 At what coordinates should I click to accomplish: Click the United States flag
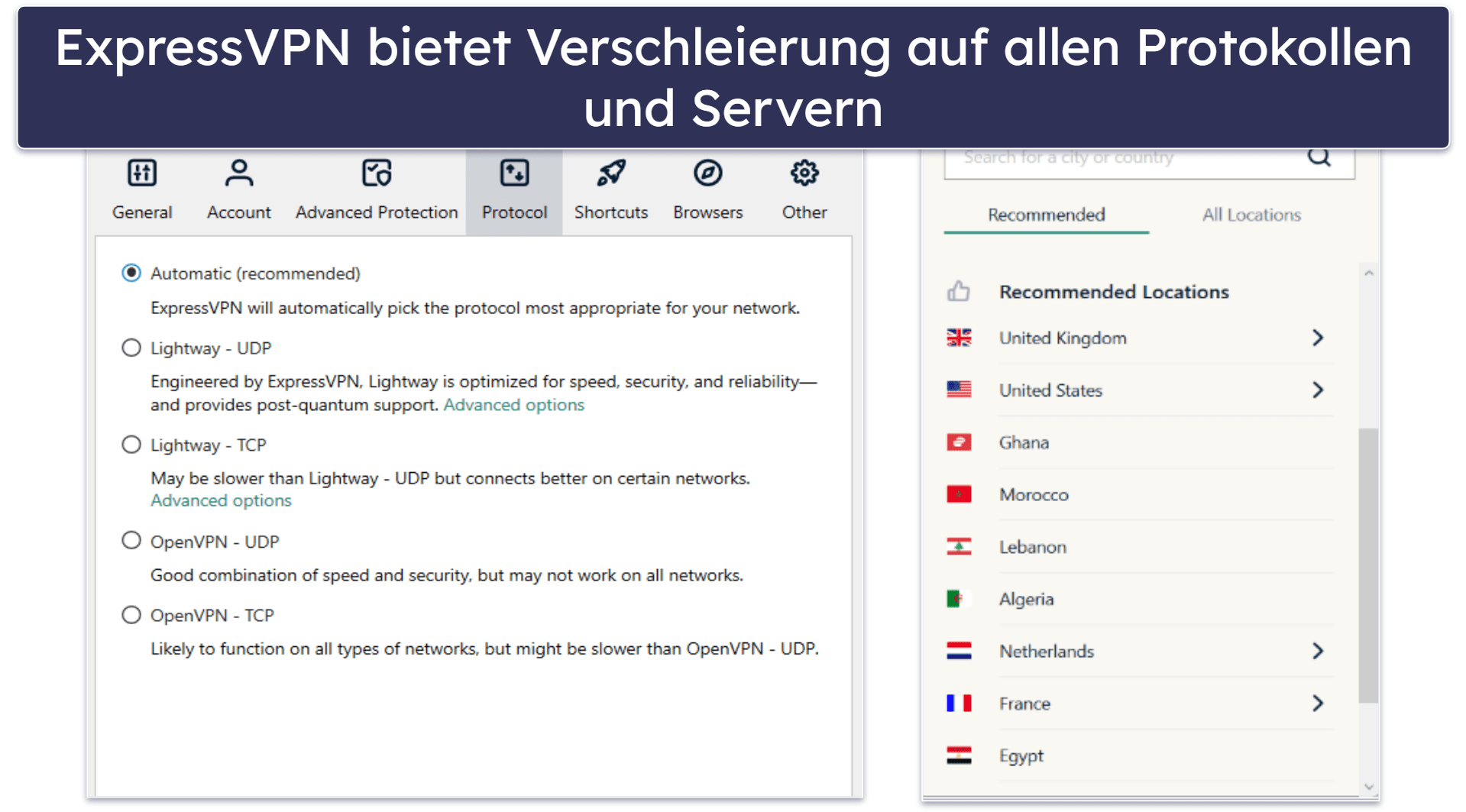pos(959,390)
